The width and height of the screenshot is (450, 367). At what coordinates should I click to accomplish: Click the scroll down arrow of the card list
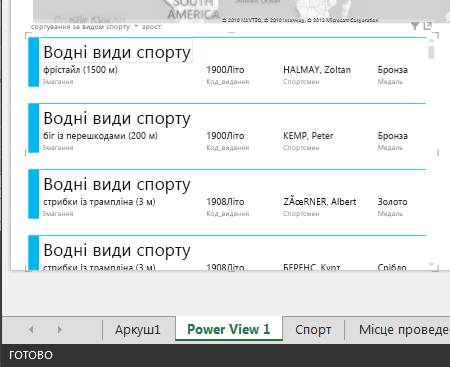(431, 265)
